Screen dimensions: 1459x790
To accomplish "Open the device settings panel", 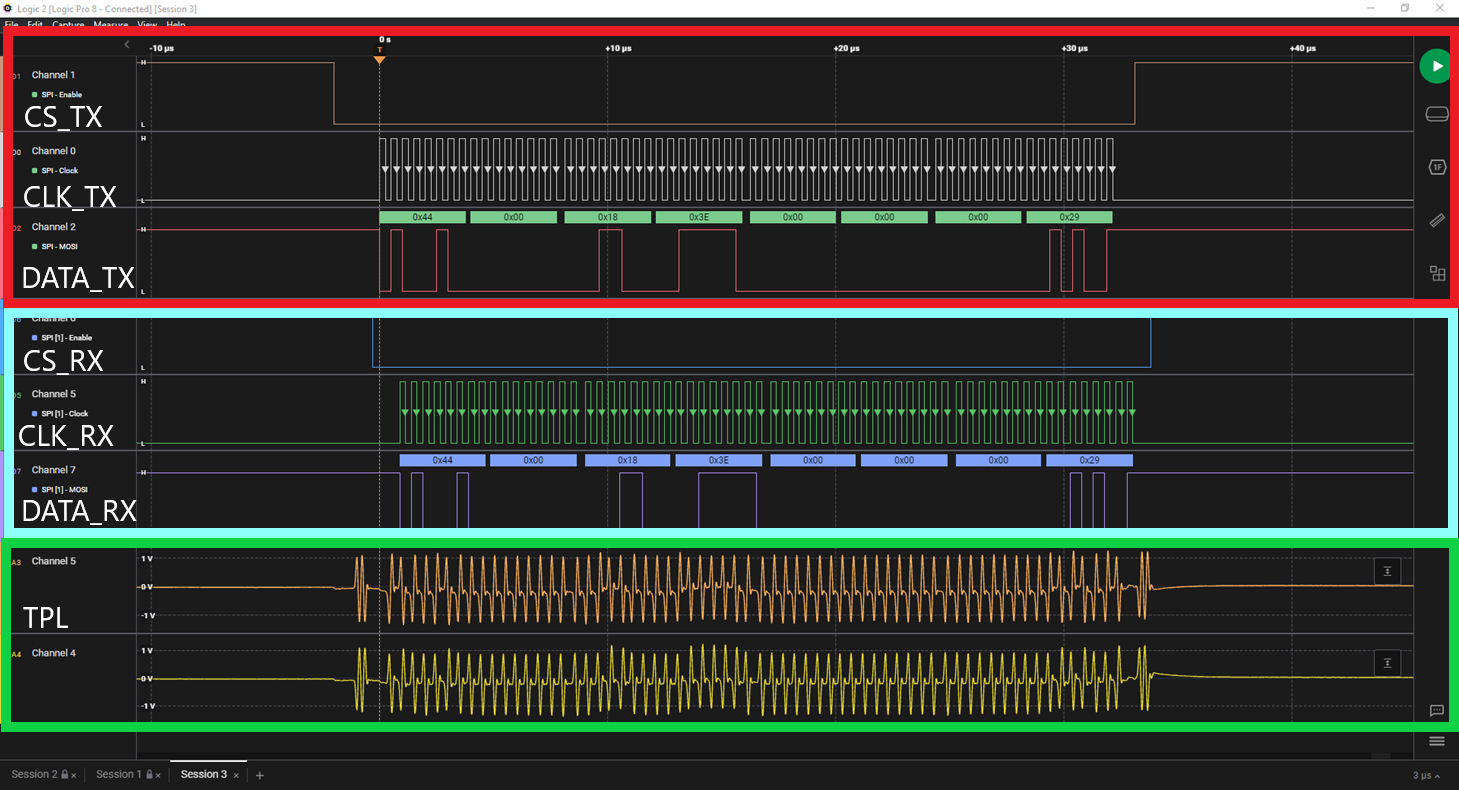I will coord(1436,113).
